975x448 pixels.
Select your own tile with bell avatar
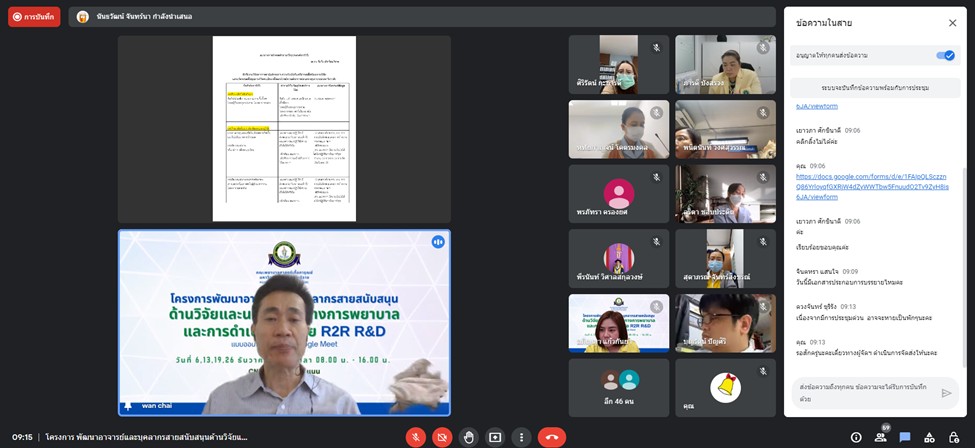point(726,388)
